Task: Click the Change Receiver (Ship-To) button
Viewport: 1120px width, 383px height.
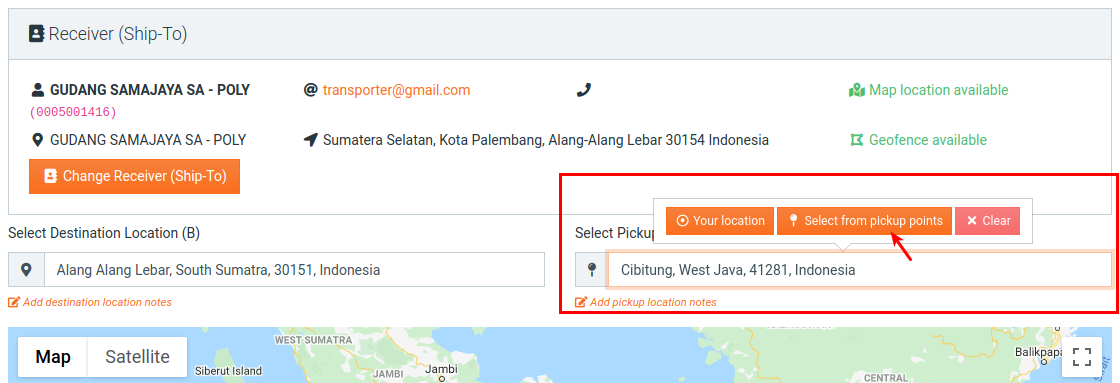Action: (134, 176)
